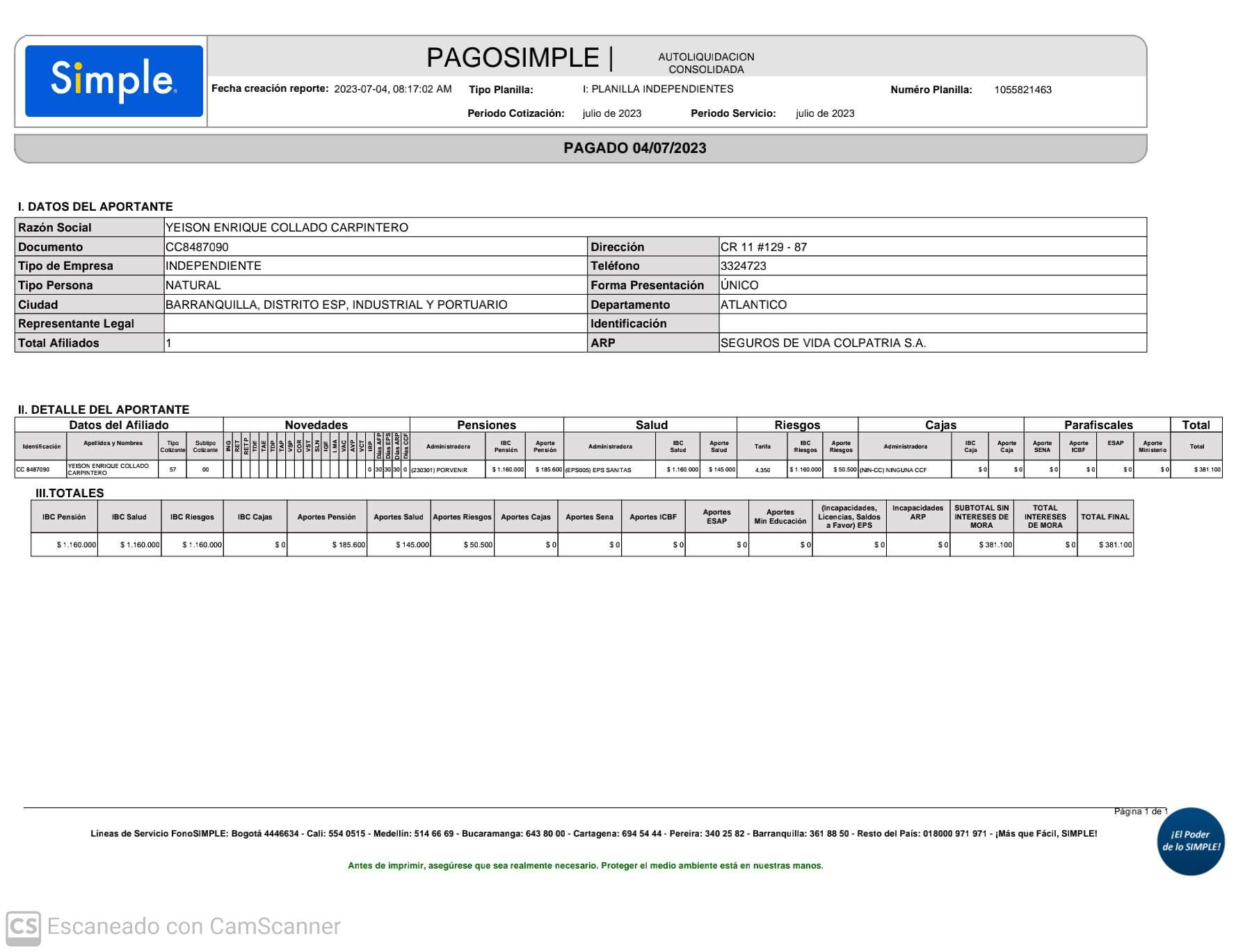Select the PAGADO 04/07/2023 status banner

pos(634,148)
